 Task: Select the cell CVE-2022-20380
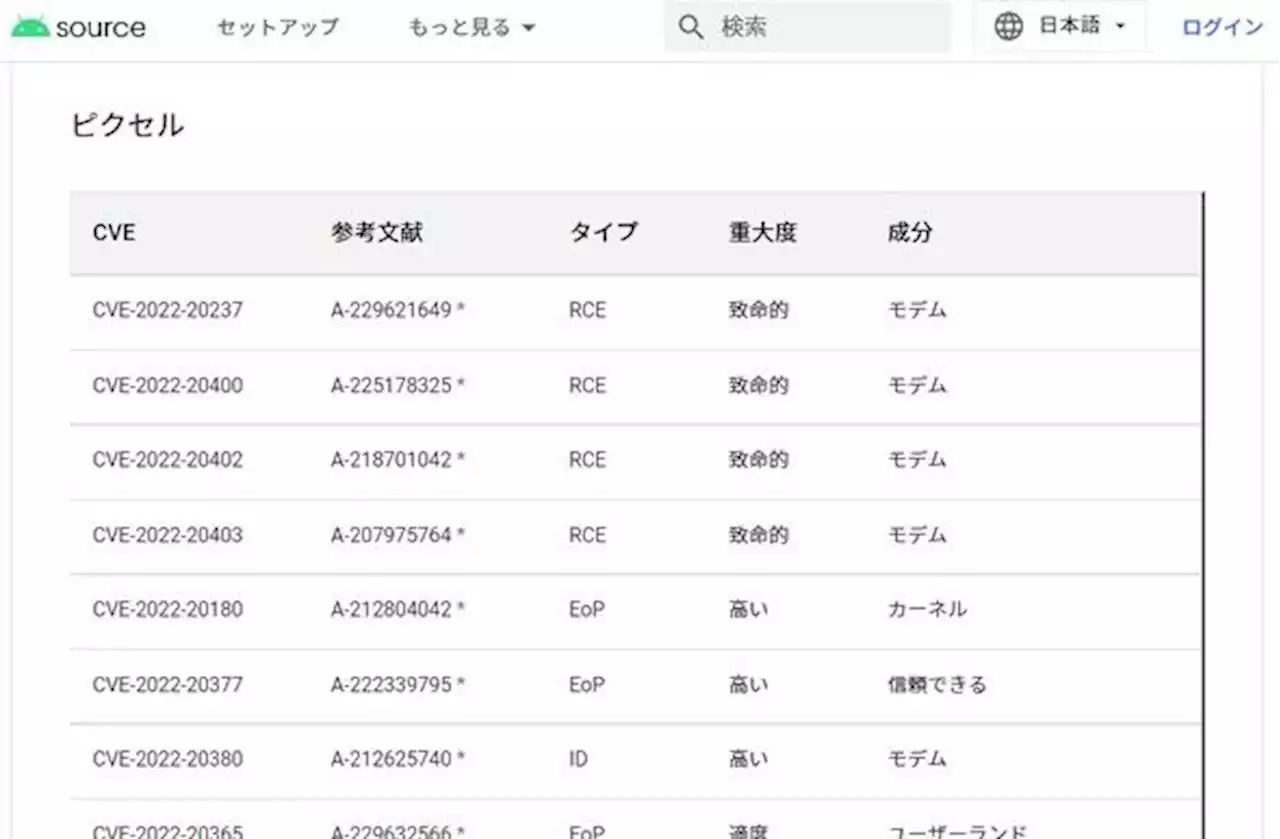[168, 759]
